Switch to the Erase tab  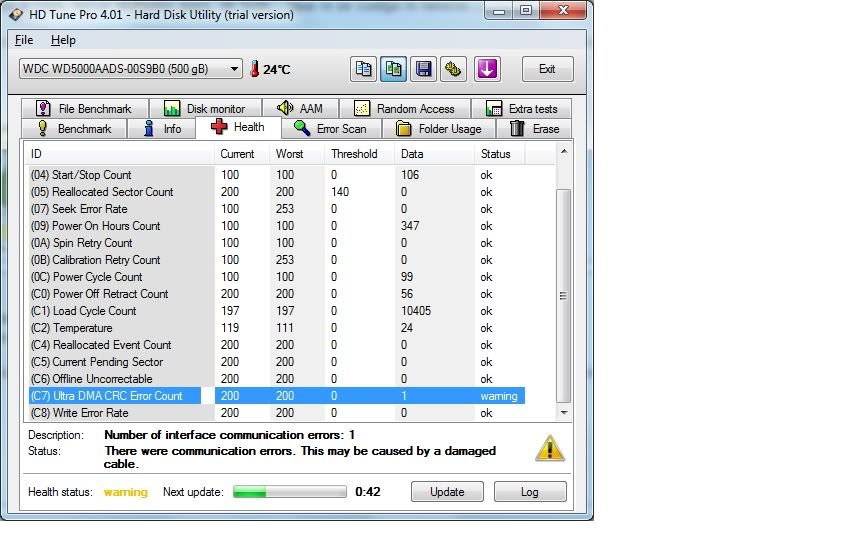click(x=533, y=129)
